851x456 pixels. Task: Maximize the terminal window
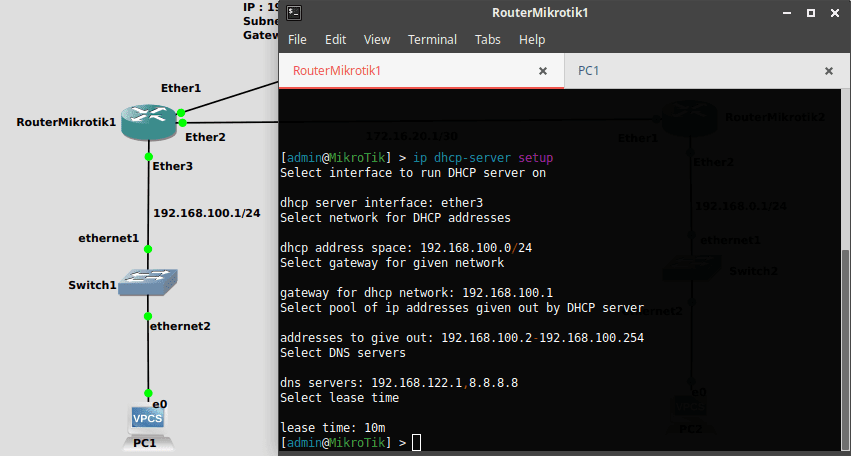pos(811,13)
